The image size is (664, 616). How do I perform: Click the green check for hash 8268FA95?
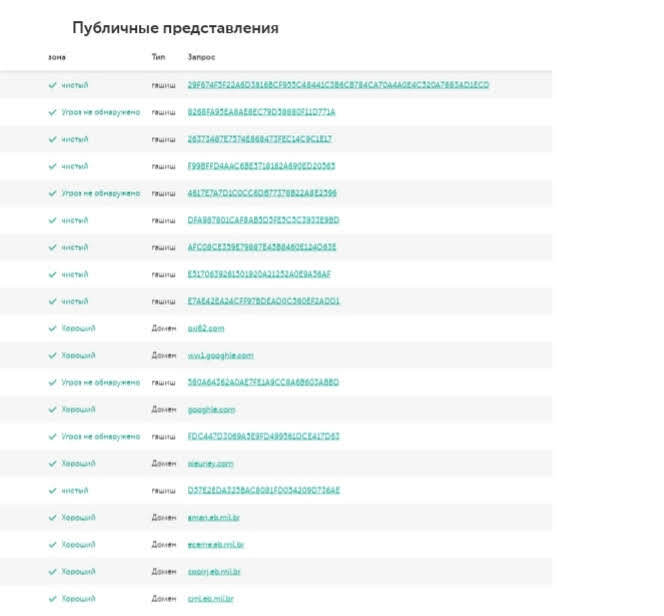point(53,112)
